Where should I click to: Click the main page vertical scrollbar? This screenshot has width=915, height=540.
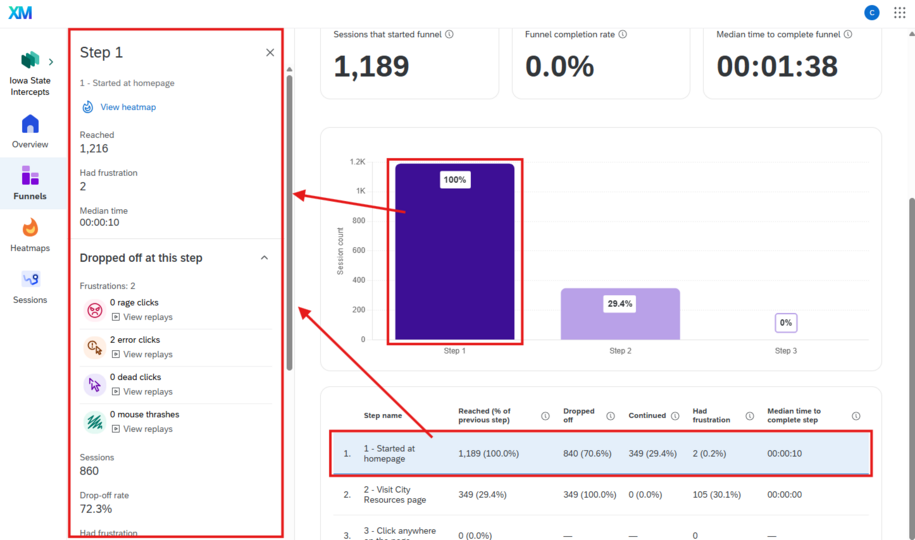(911, 368)
